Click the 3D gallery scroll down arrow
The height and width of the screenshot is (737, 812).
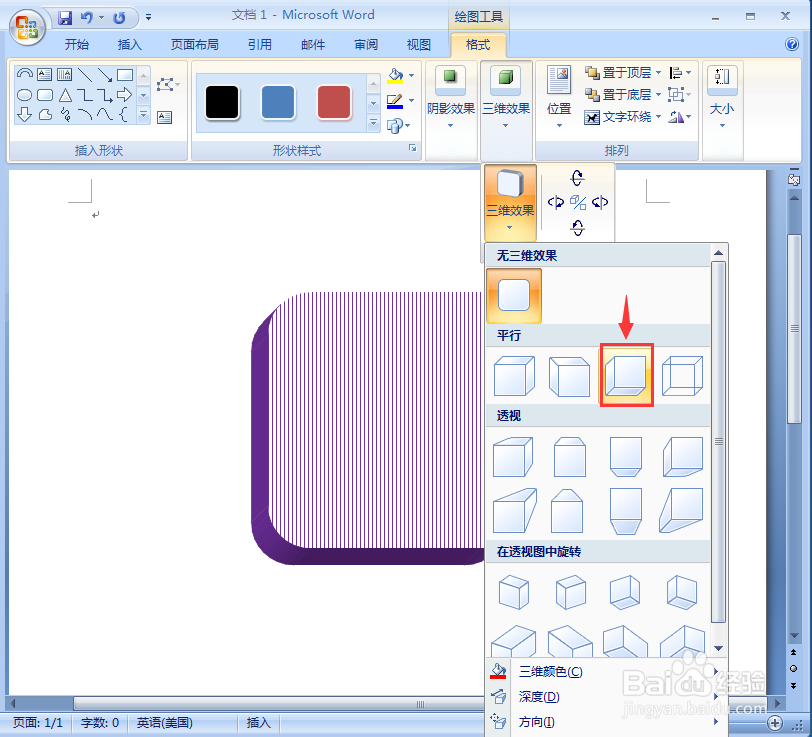point(719,648)
